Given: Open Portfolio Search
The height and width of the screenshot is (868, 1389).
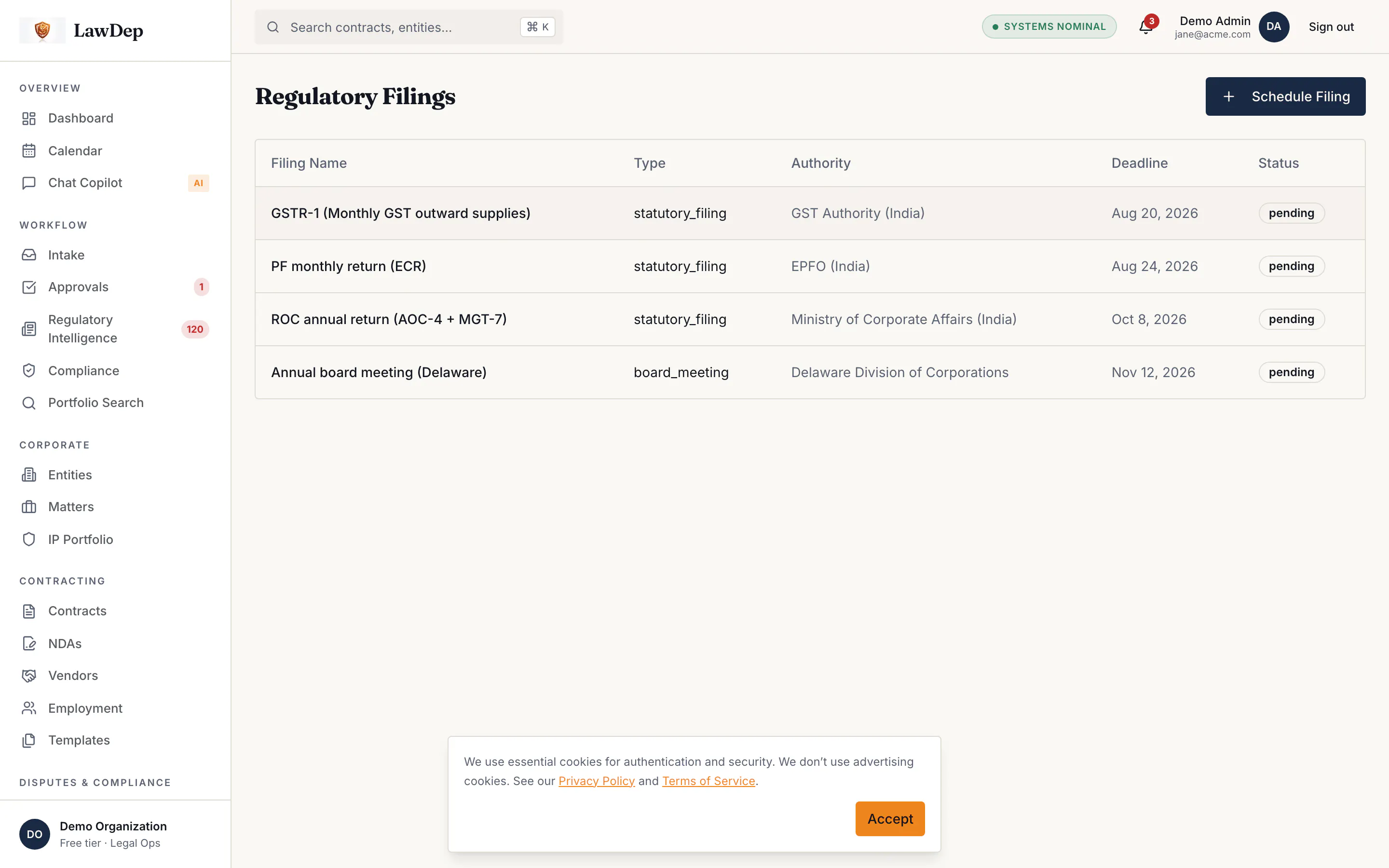Looking at the screenshot, I should click(115, 403).
